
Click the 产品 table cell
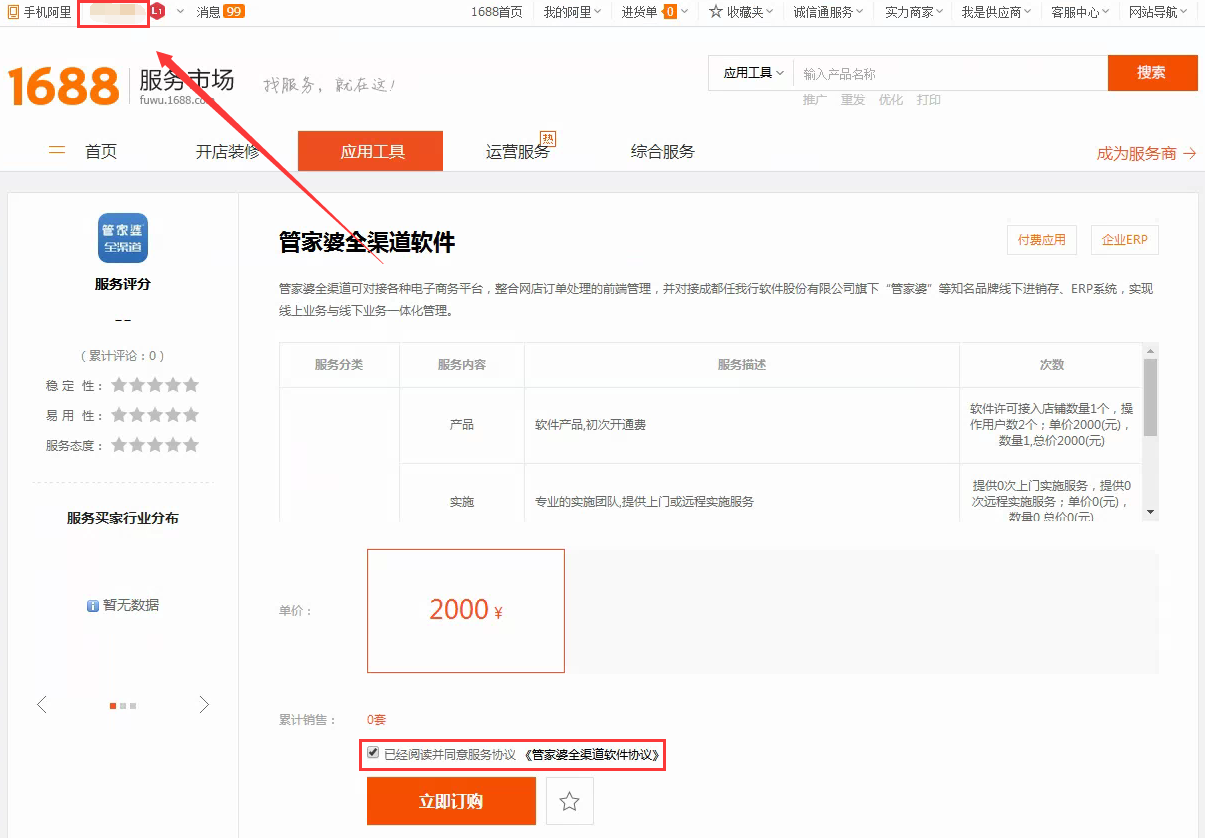point(462,425)
